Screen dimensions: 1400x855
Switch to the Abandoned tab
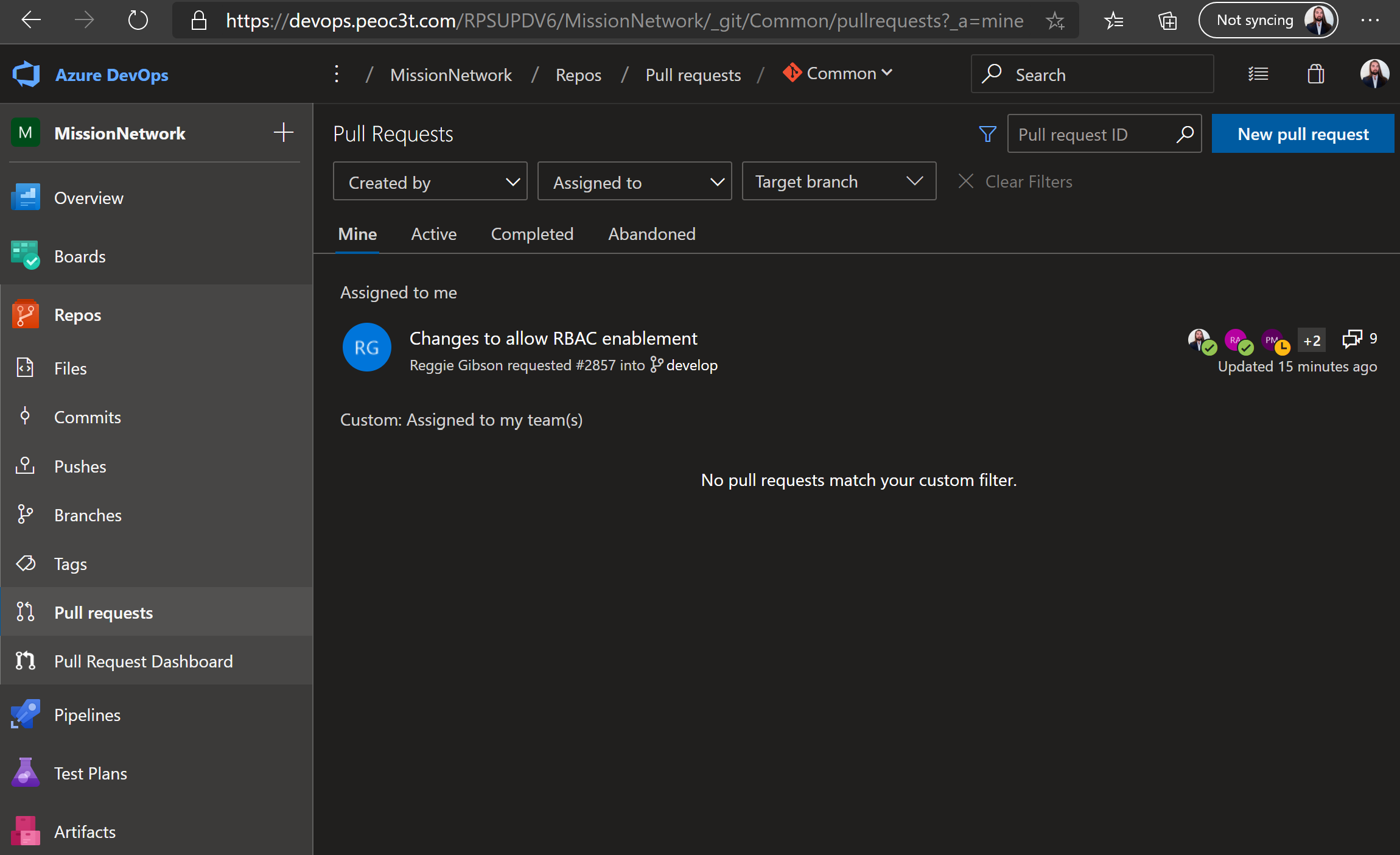click(651, 234)
